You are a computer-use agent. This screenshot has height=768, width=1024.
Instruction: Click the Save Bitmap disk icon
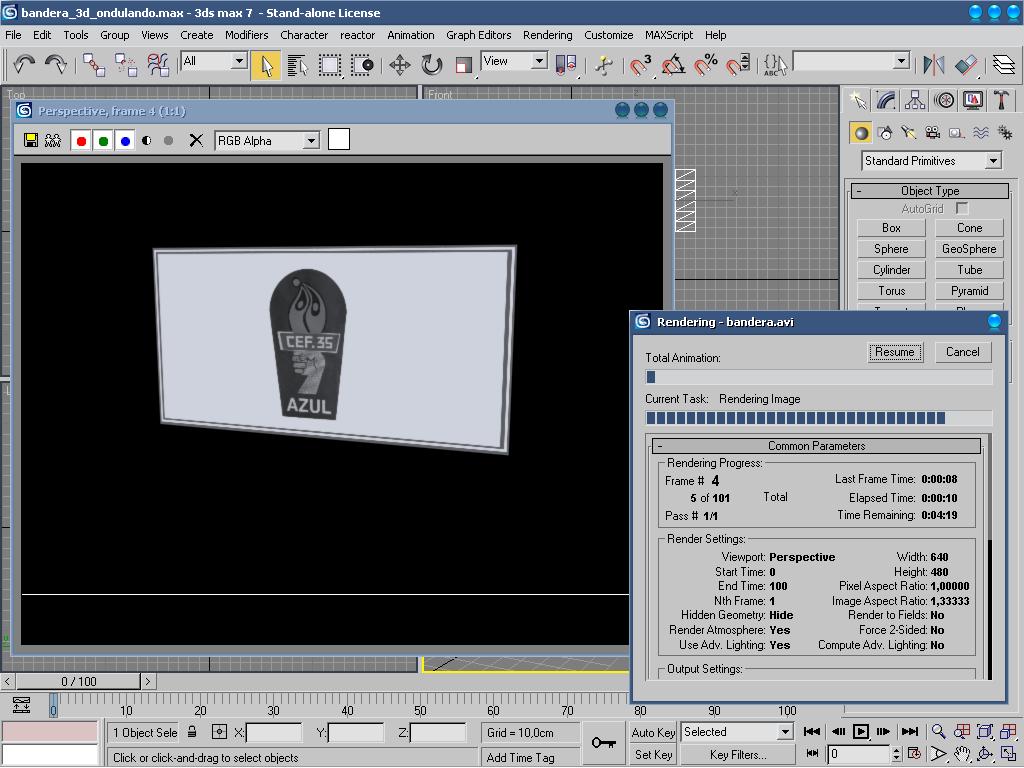coord(31,141)
